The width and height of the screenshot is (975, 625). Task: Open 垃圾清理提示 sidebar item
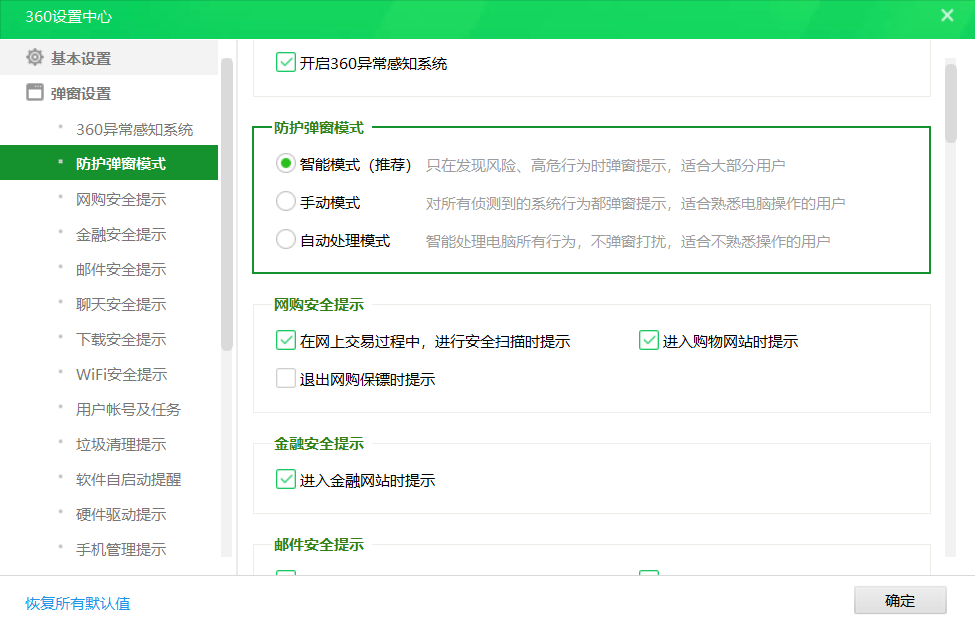click(121, 444)
